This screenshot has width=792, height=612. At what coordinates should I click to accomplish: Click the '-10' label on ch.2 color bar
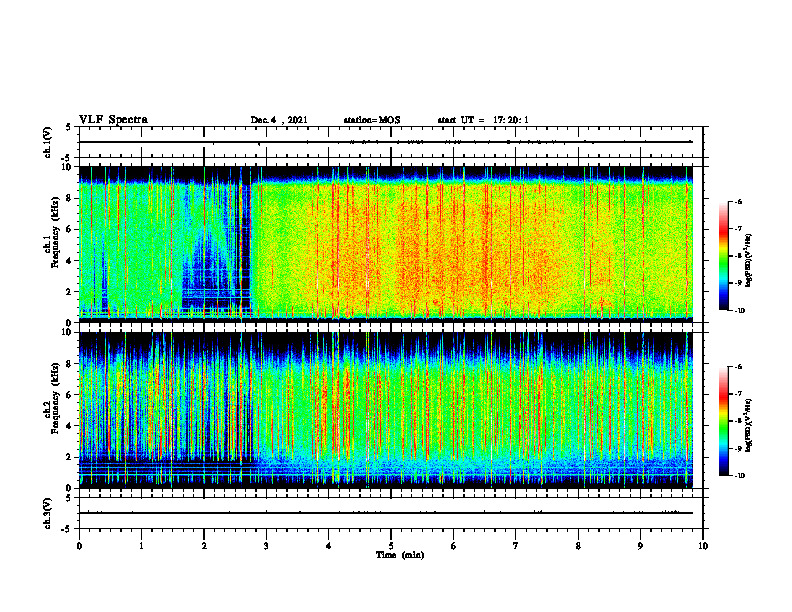(x=739, y=475)
